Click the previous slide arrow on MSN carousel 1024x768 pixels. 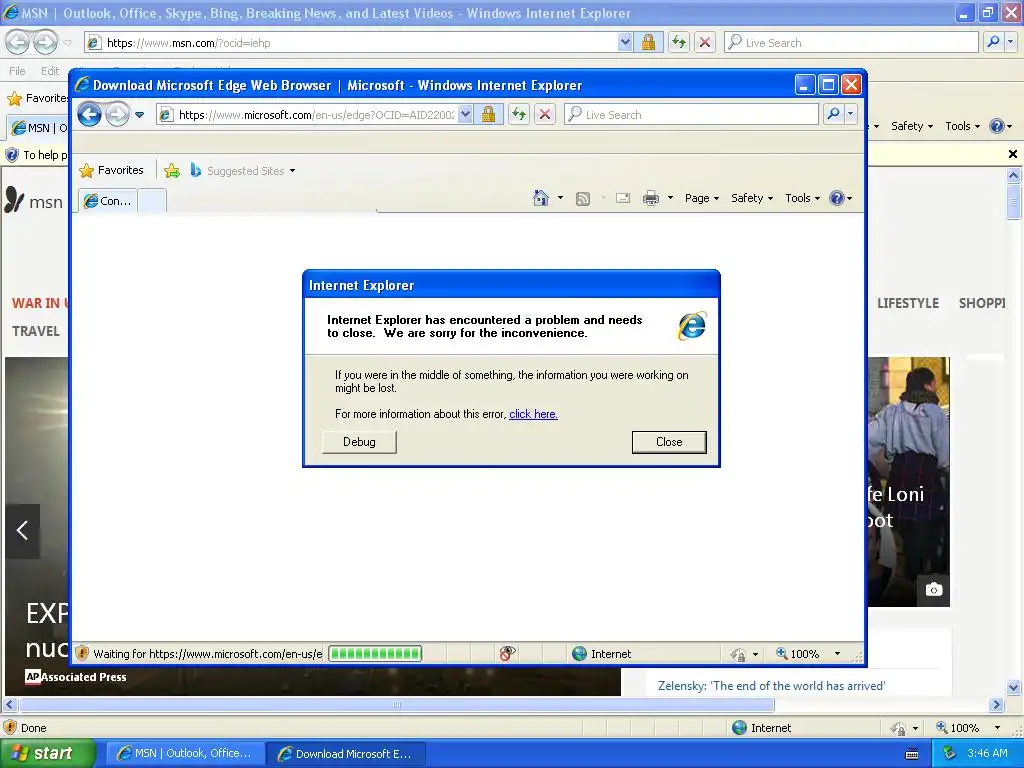tap(22, 530)
